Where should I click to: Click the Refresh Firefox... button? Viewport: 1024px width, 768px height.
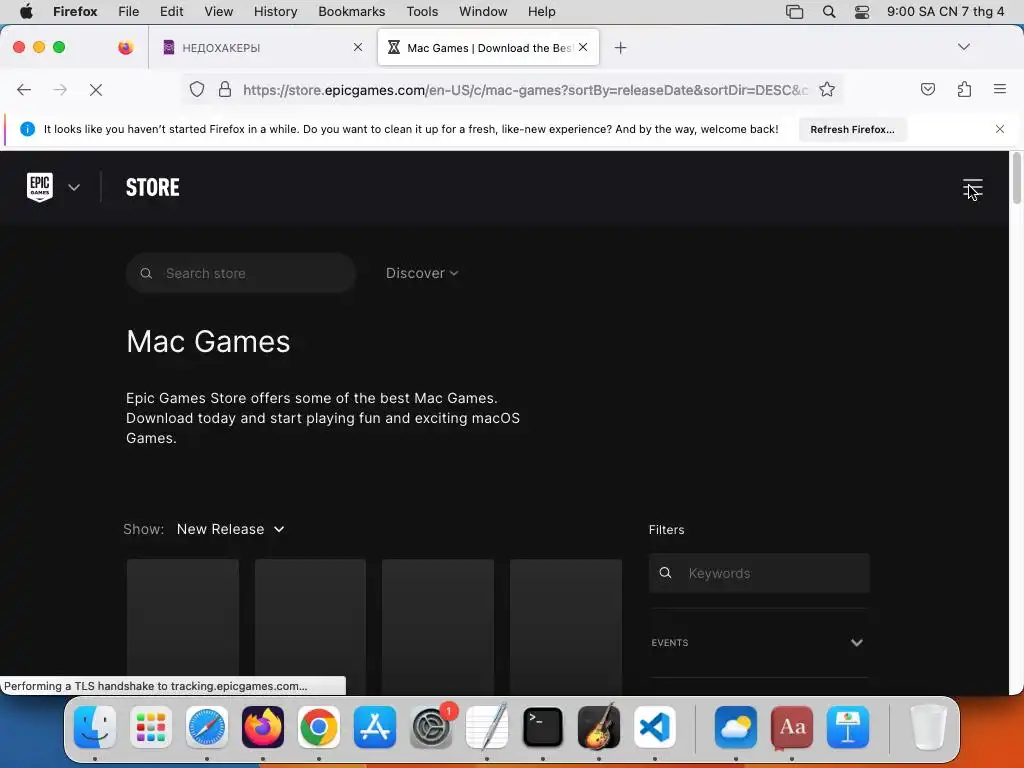[x=852, y=129]
